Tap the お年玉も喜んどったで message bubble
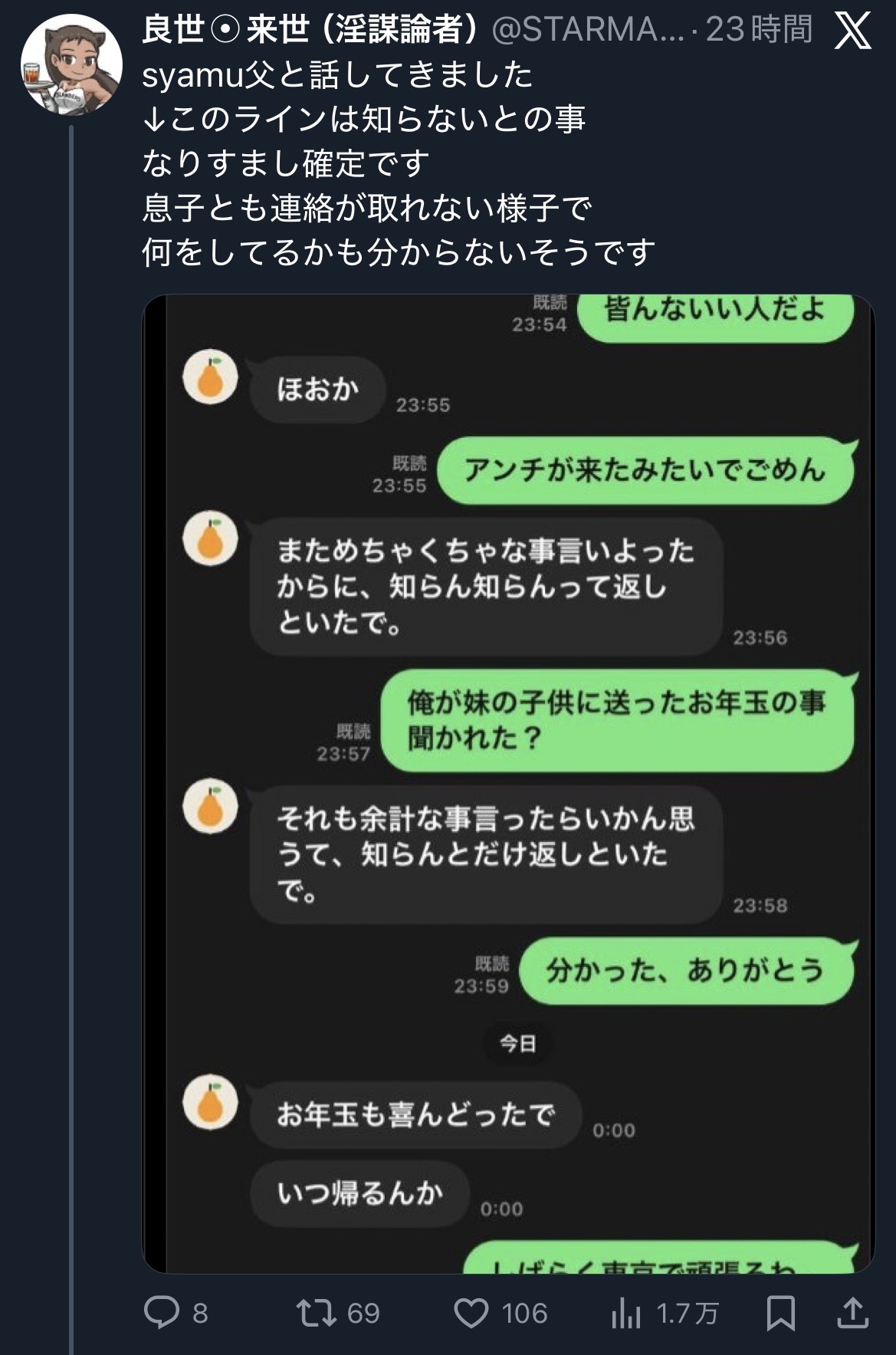896x1355 pixels. pyautogui.click(x=415, y=1114)
